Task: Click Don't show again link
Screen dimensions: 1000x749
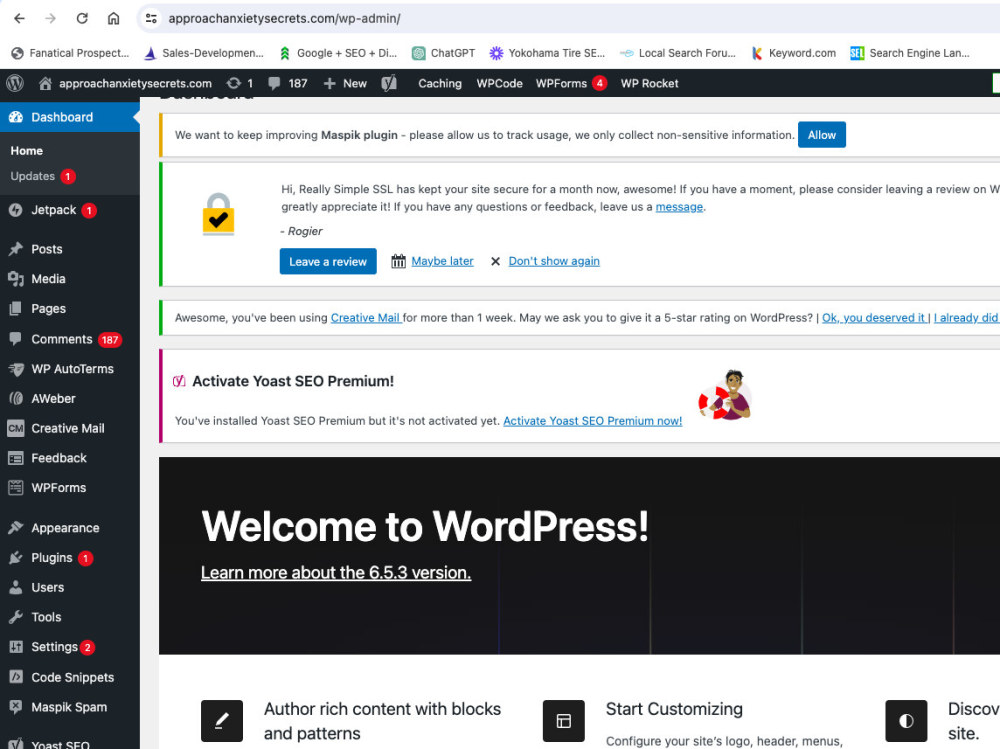Action: [554, 261]
